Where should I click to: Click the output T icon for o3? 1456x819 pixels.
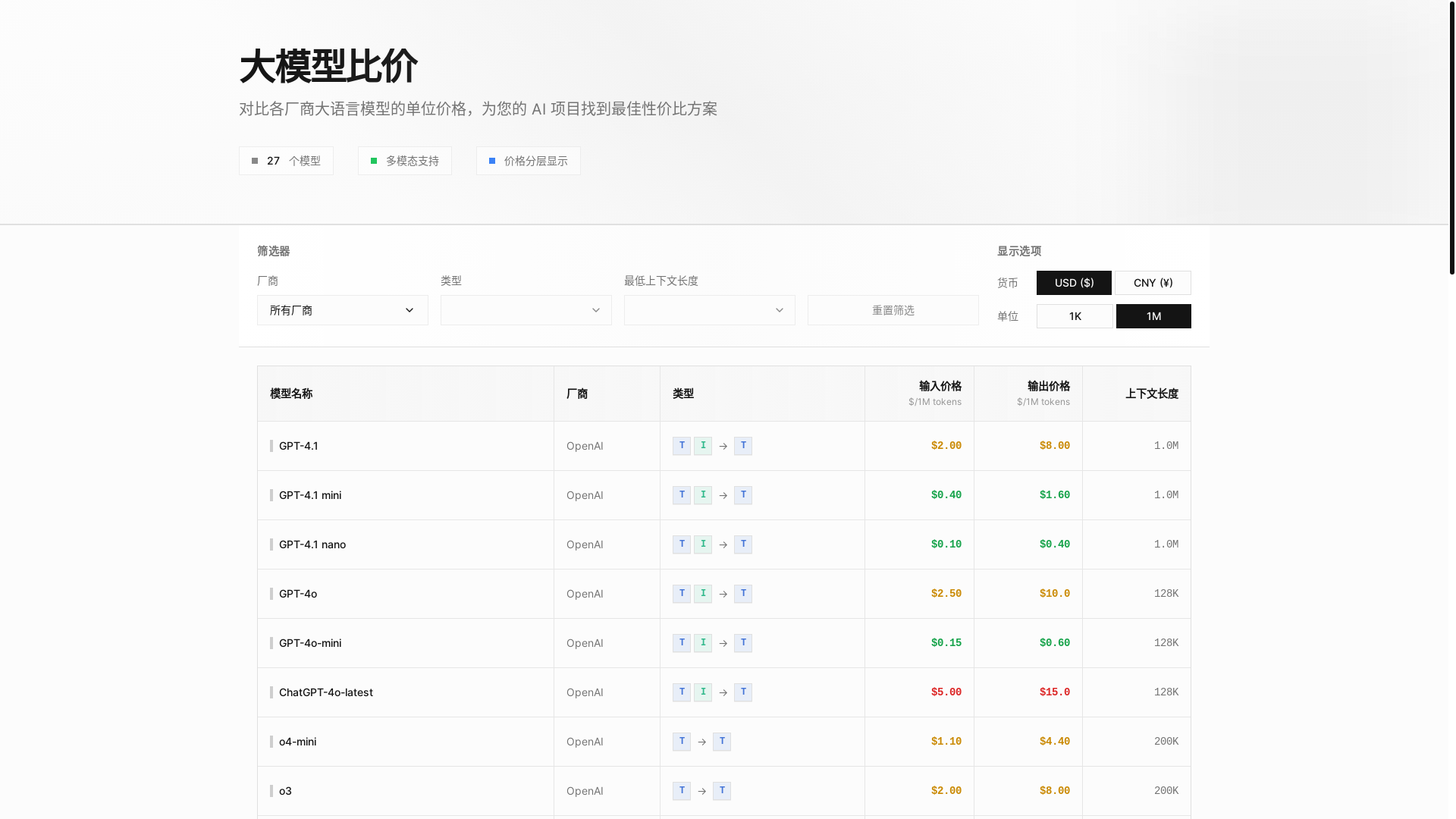tap(722, 791)
